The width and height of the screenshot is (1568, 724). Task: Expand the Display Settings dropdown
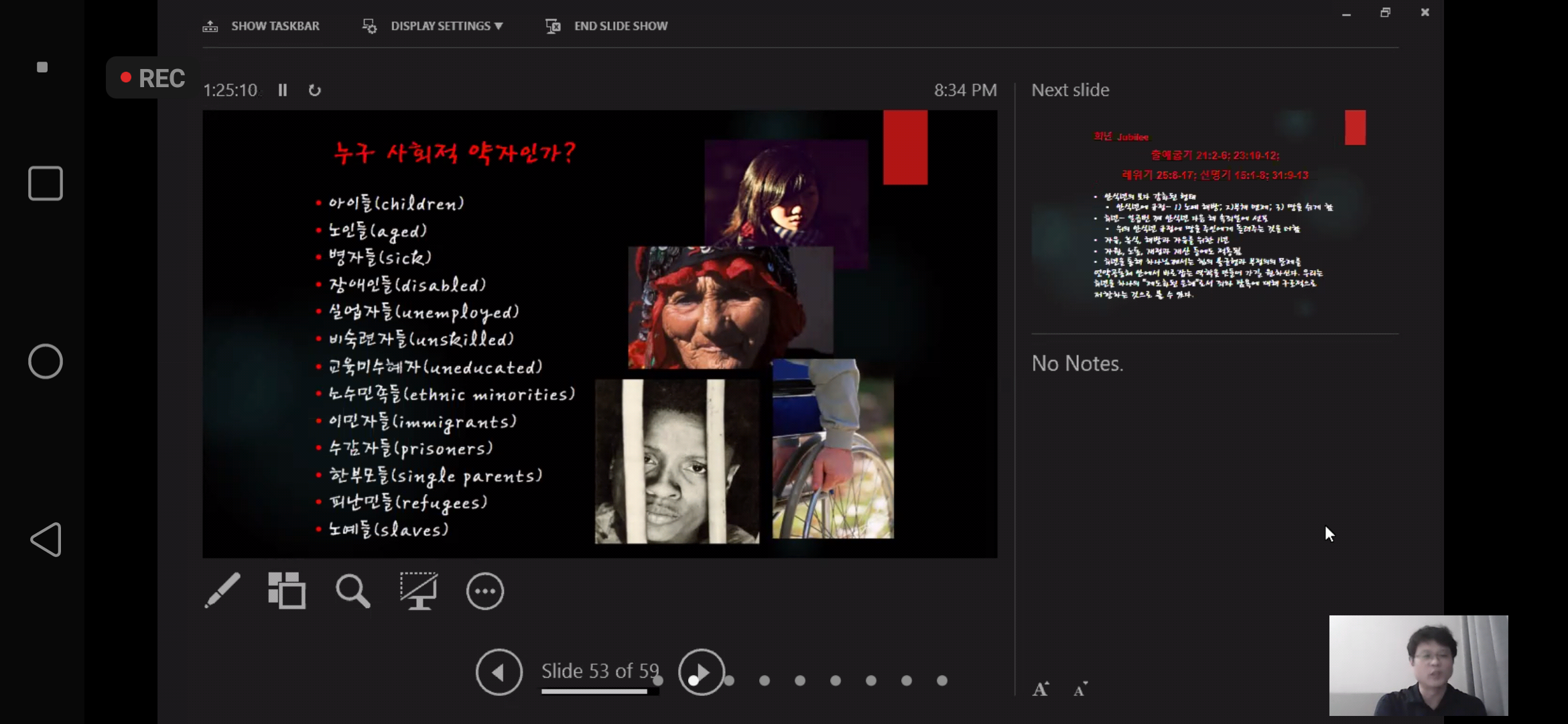pyautogui.click(x=446, y=26)
